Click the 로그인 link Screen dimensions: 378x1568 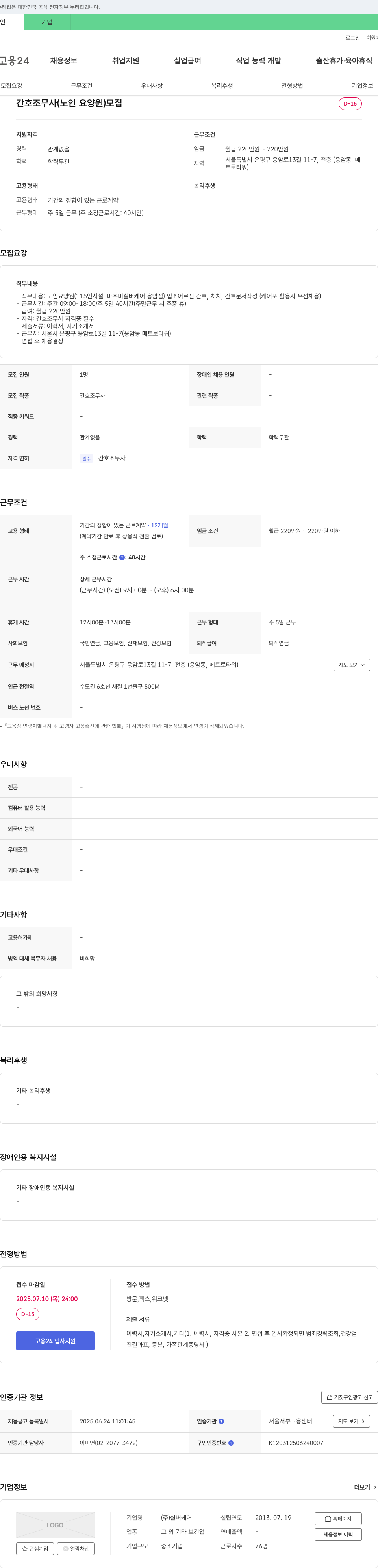[352, 38]
